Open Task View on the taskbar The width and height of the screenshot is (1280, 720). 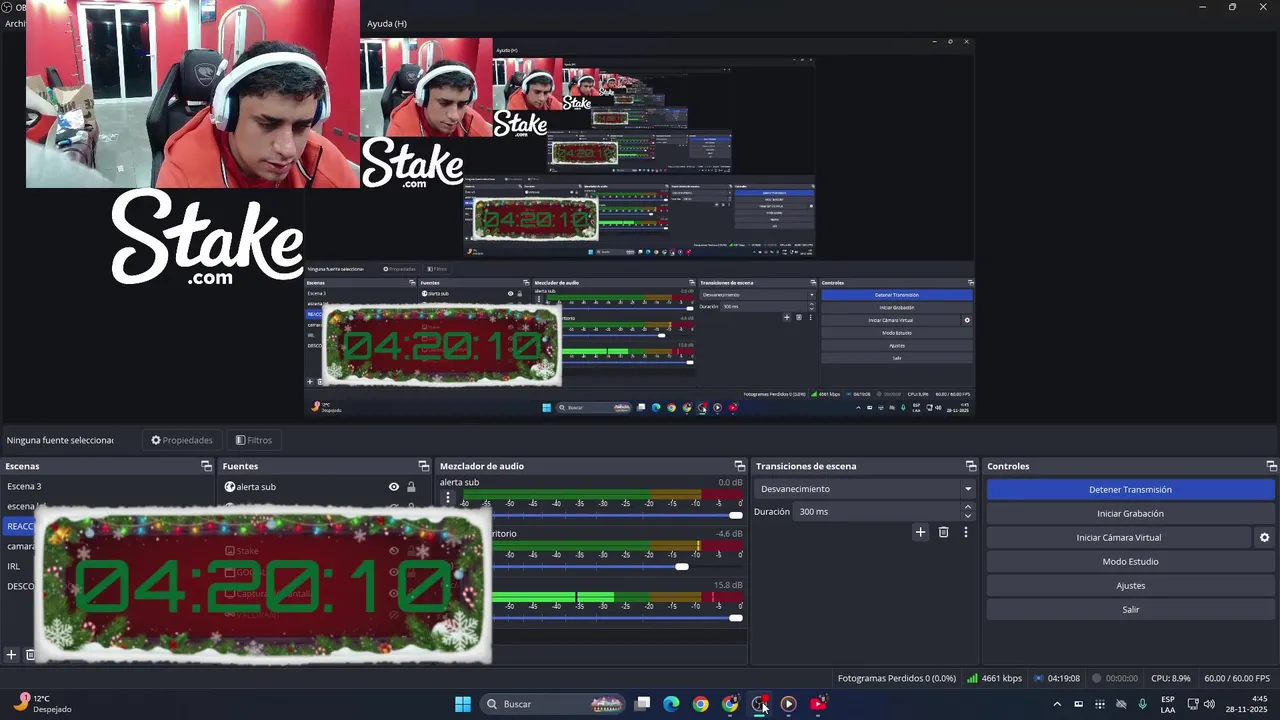643,704
